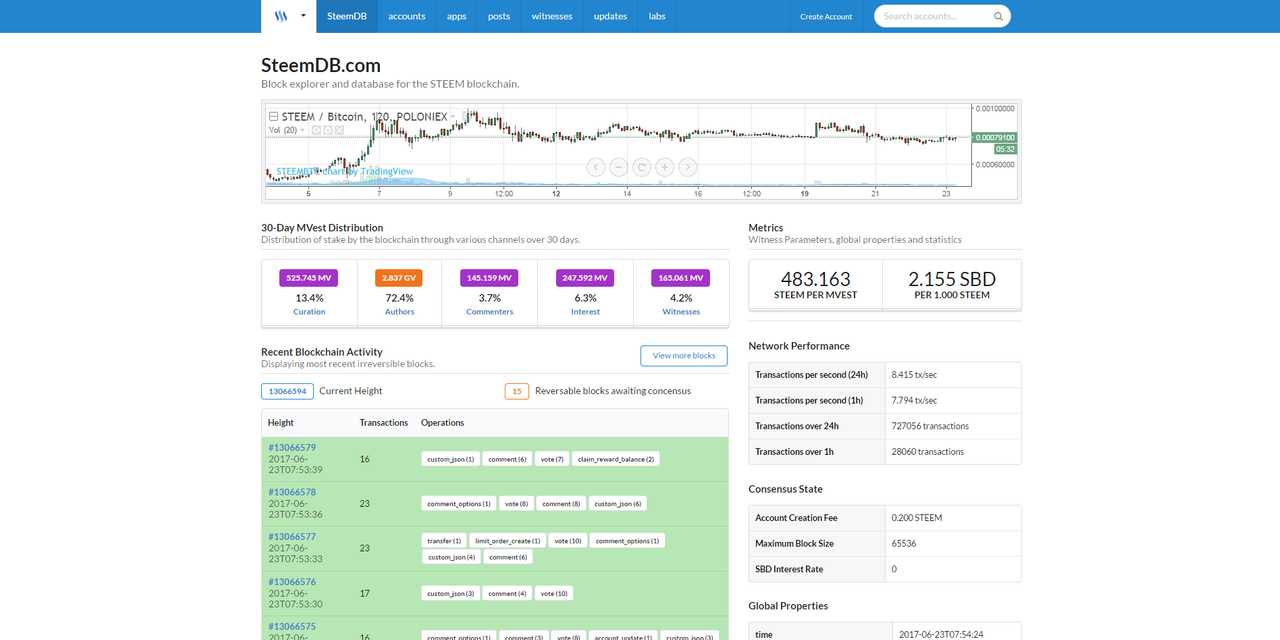Click the 145.159 MV Commenters badge
Image resolution: width=1280 pixels, height=640 pixels.
(489, 278)
